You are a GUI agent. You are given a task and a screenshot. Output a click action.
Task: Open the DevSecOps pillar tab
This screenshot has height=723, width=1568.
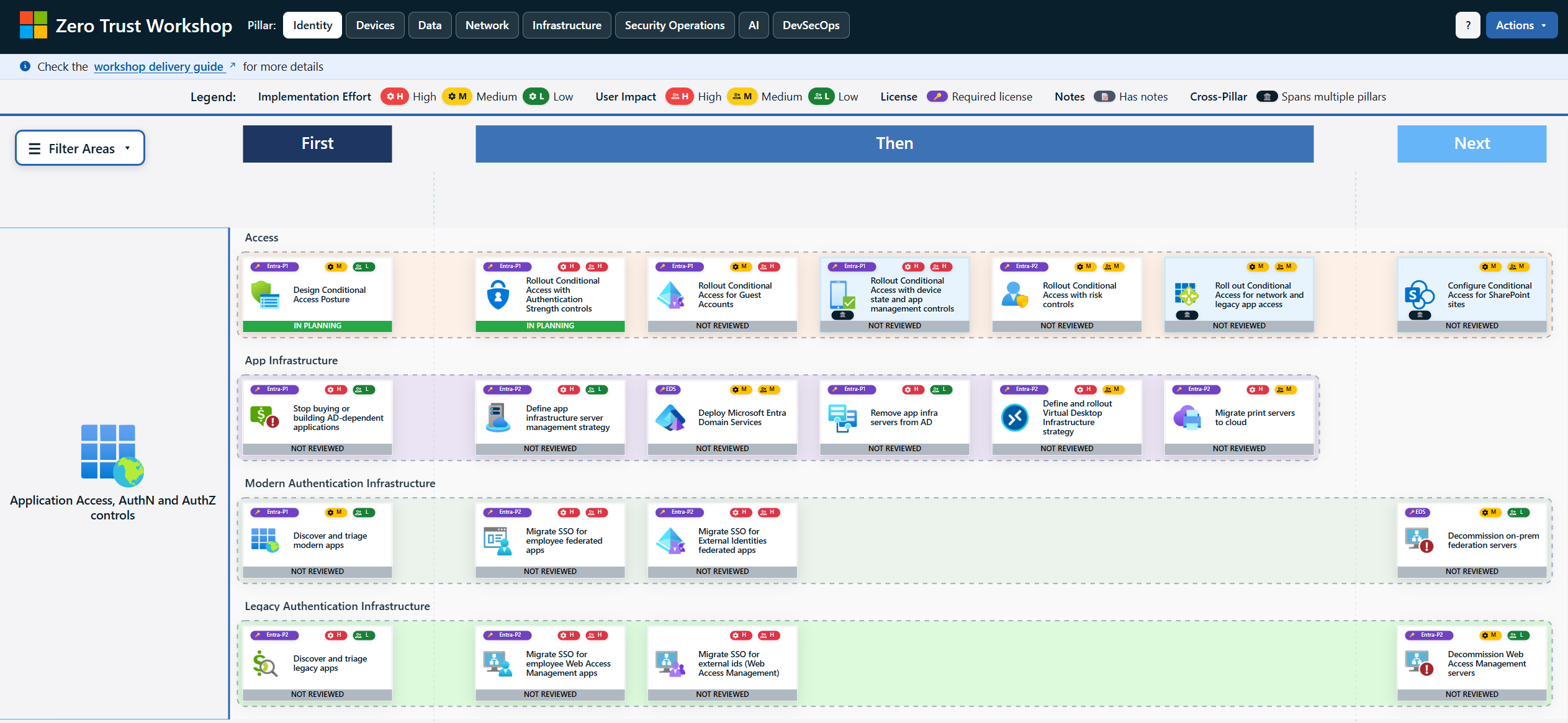(x=811, y=25)
